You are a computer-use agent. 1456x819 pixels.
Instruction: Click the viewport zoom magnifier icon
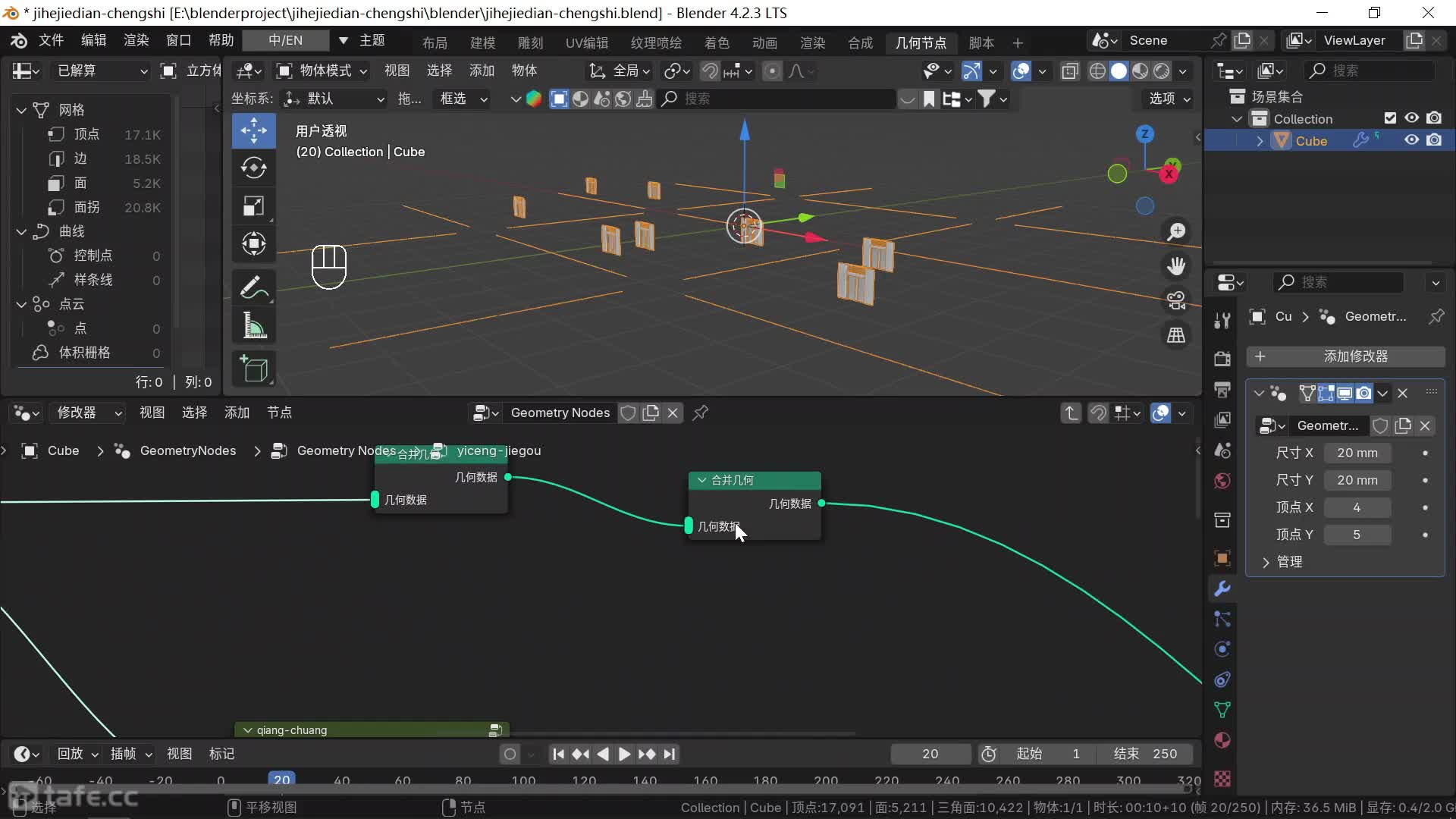(x=1176, y=231)
